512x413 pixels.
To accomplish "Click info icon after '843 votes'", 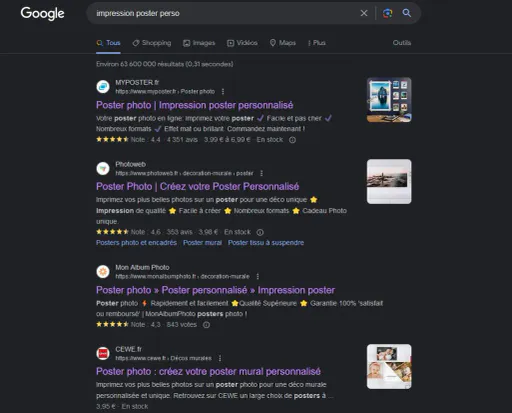I will 206,325.
